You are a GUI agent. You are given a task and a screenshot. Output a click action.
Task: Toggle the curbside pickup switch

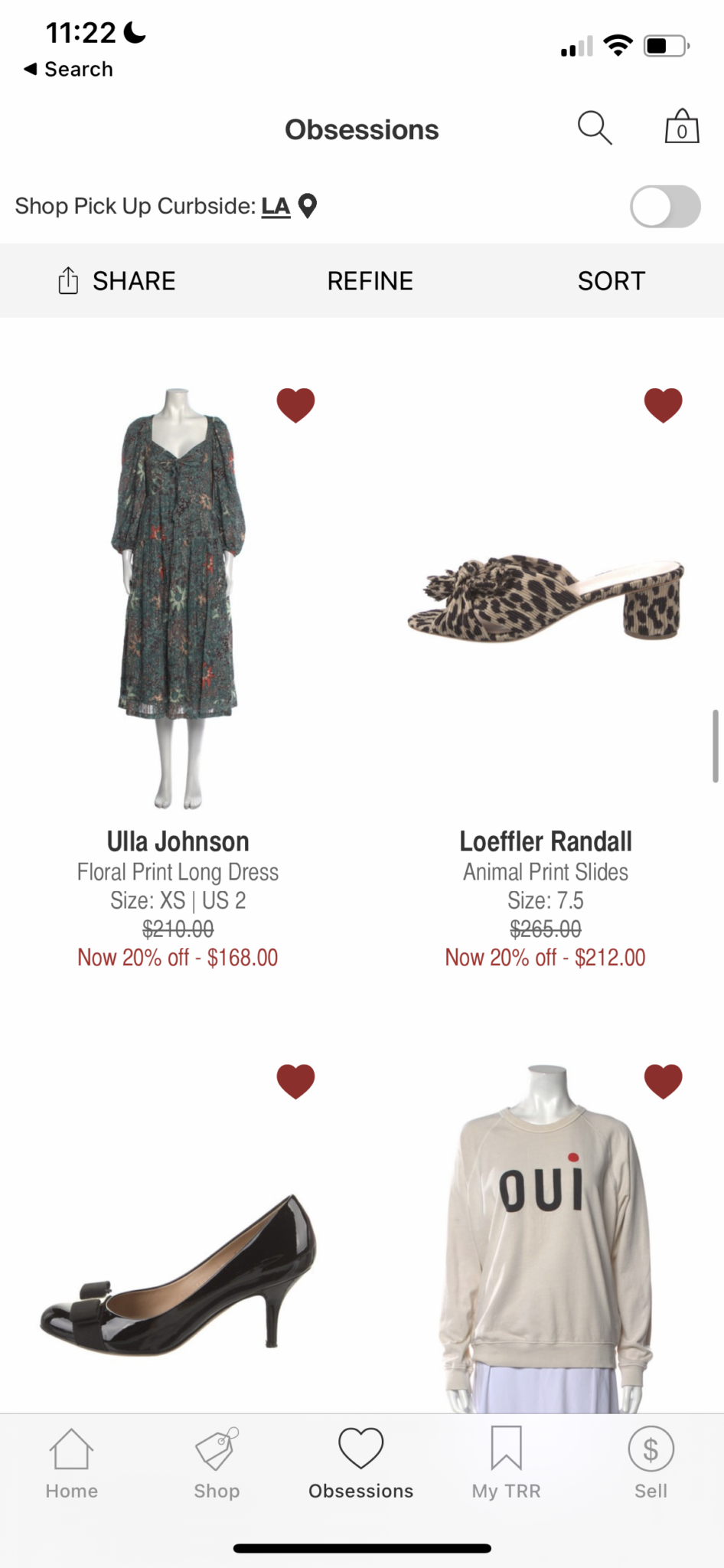[664, 207]
